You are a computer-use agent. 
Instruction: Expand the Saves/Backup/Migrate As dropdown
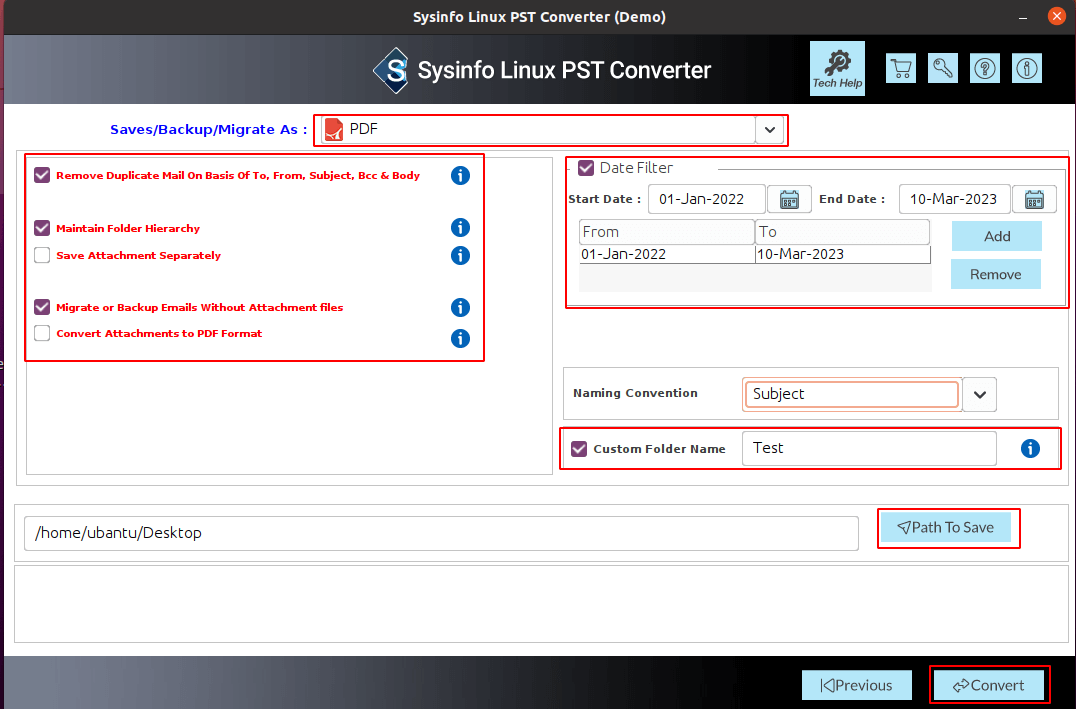click(769, 130)
